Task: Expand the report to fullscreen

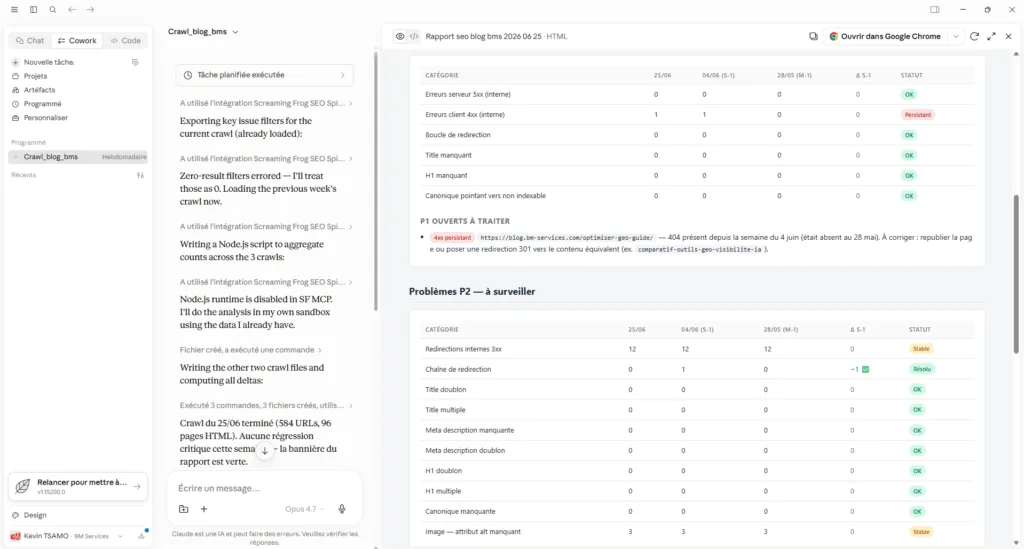Action: pos(991,37)
